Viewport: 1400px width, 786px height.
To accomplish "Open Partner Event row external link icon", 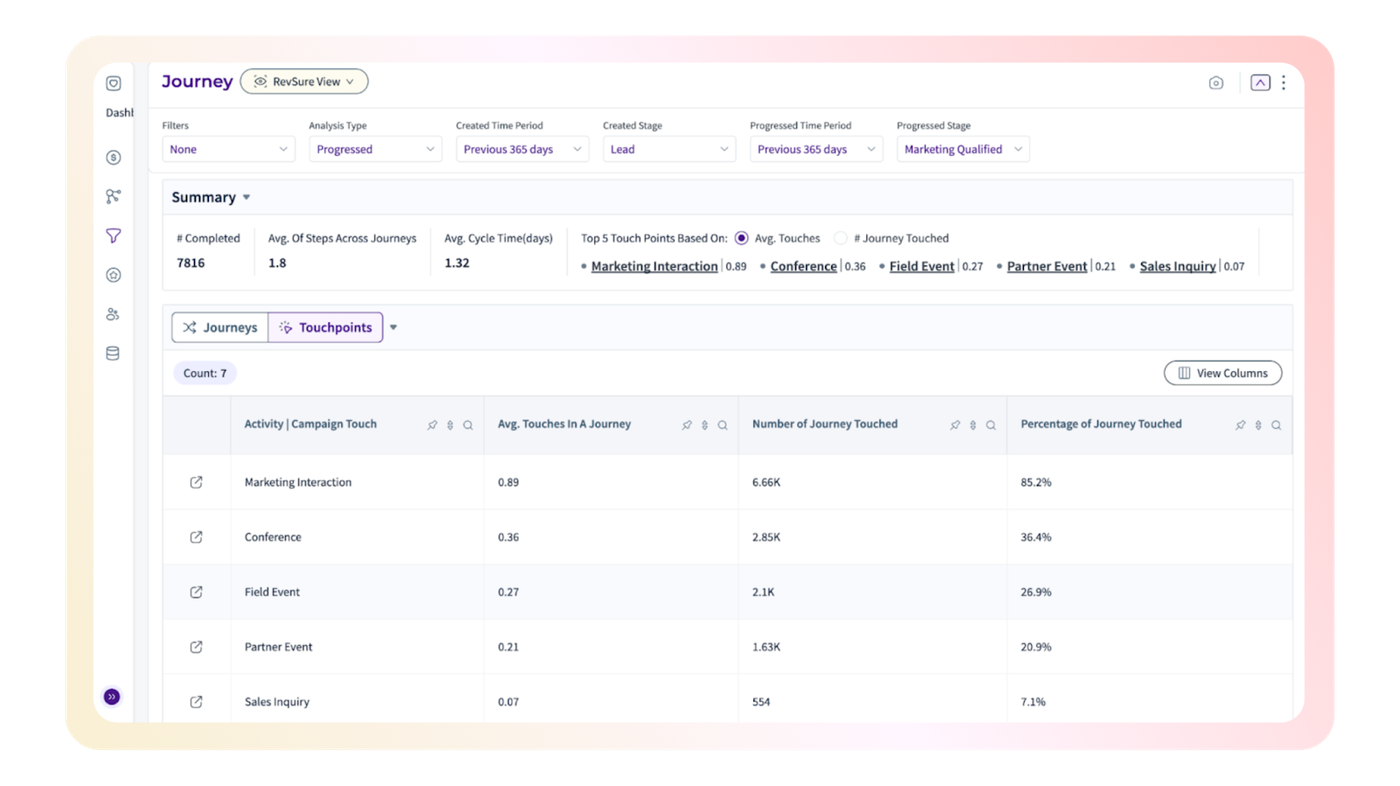I will pos(196,647).
